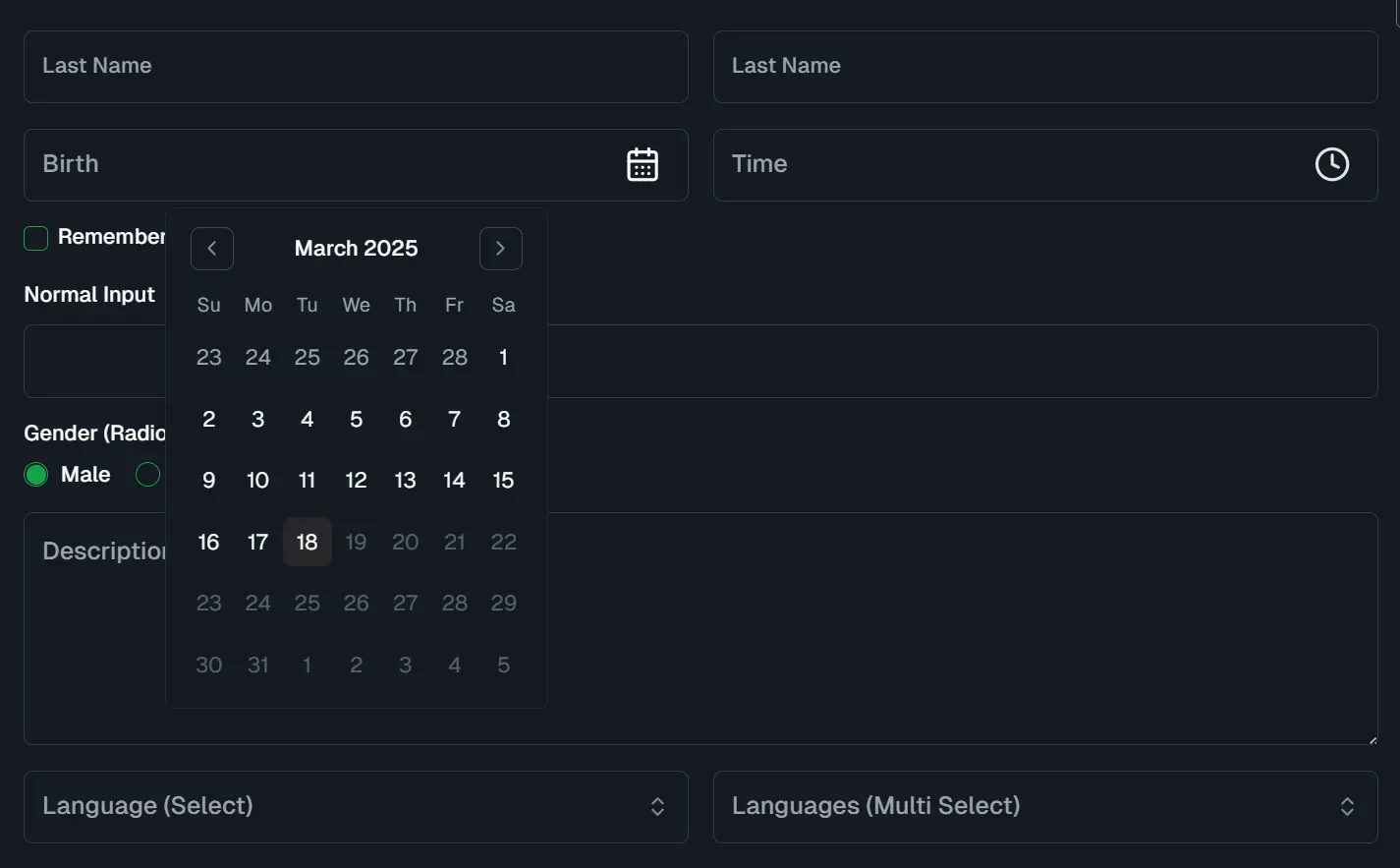Open the Time field clock icon

[1331, 164]
